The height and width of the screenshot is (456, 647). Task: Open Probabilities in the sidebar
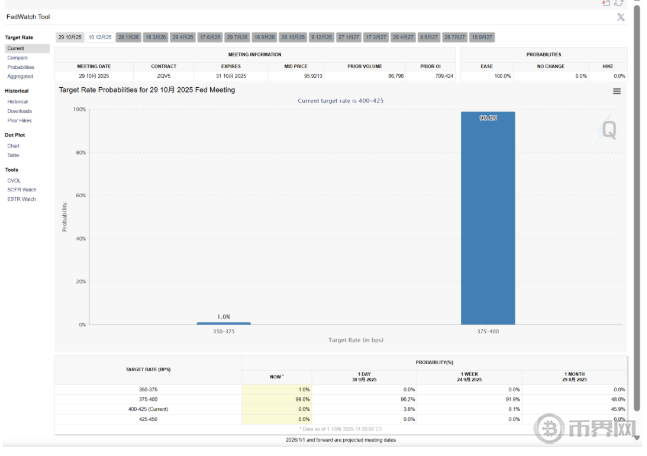(x=21, y=67)
